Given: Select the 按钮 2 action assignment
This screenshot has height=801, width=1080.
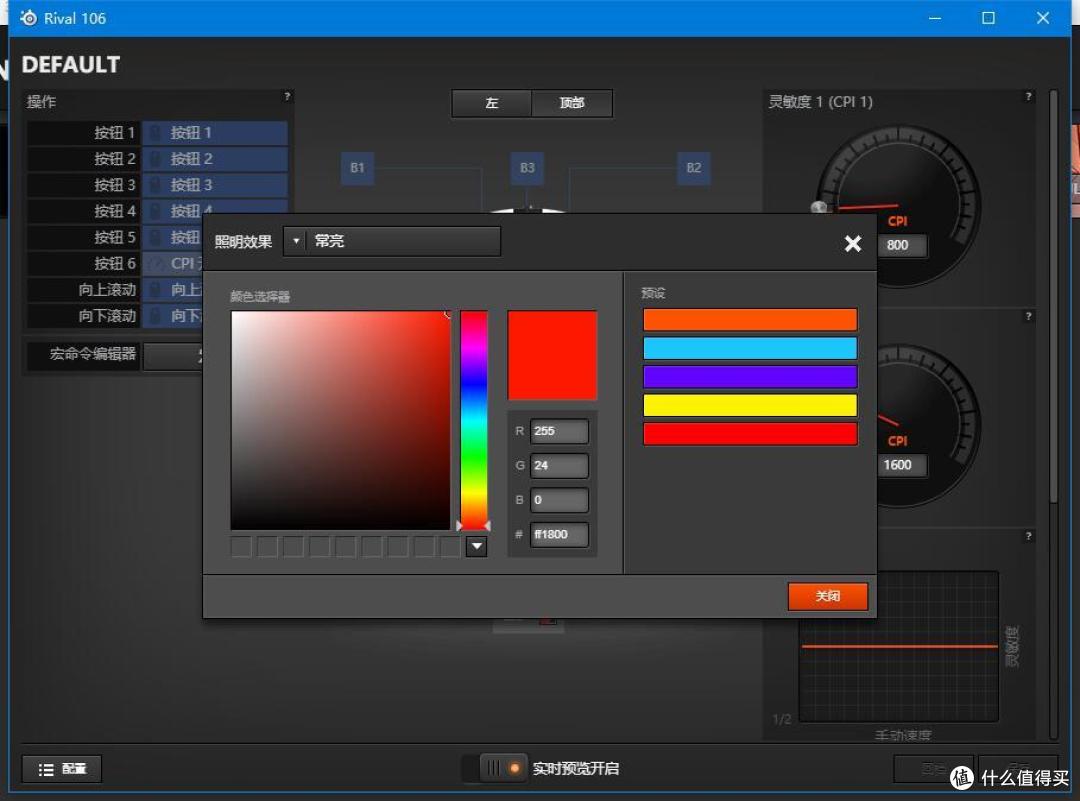Looking at the screenshot, I should click(x=215, y=159).
